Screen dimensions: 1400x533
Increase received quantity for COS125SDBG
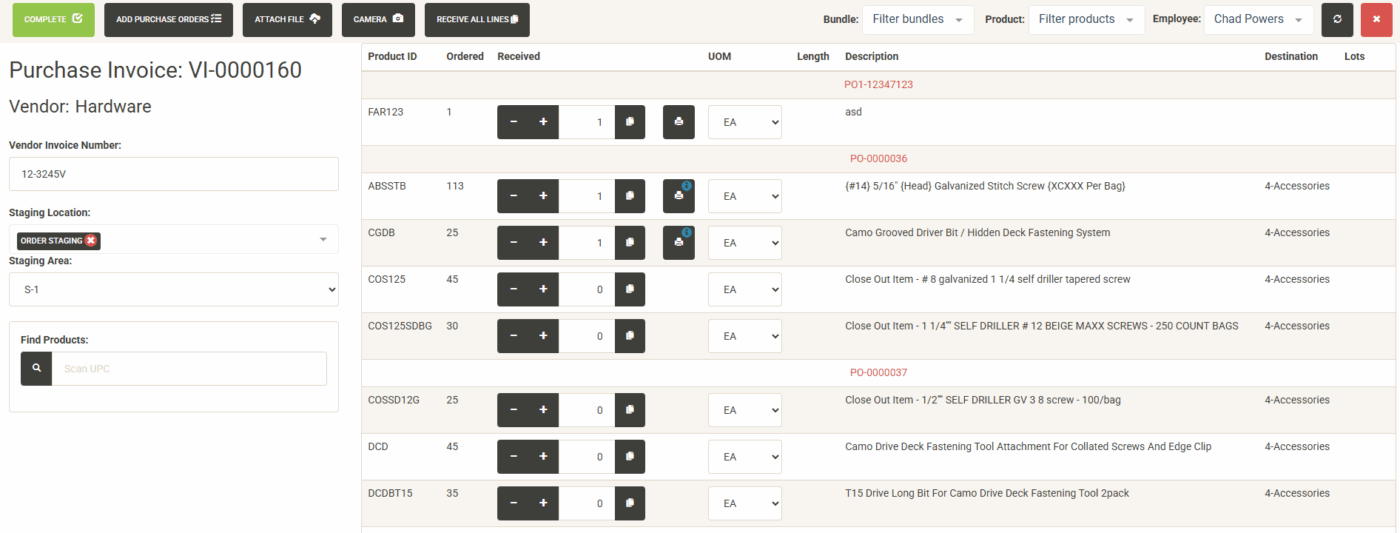coord(543,336)
